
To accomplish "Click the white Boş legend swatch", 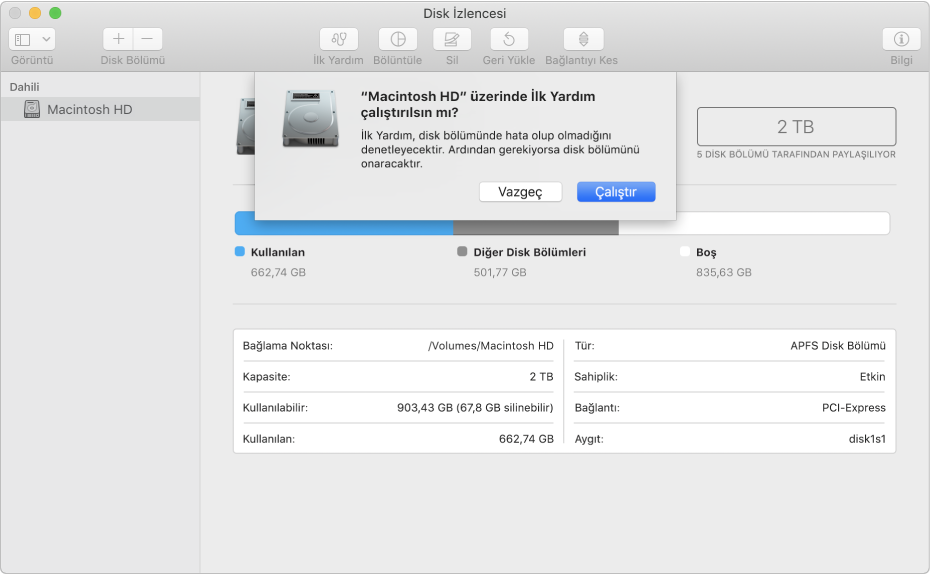I will [x=685, y=251].
